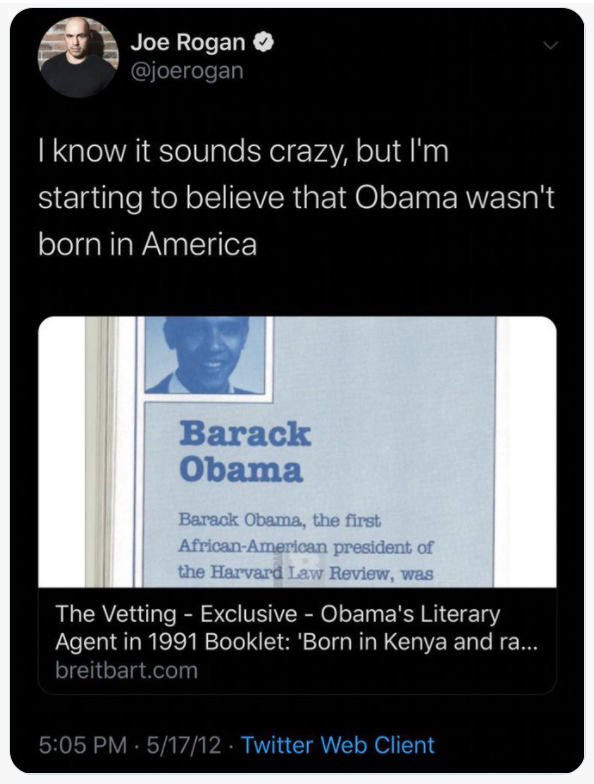Click the 5/17/12 date
Image resolution: width=594 pixels, height=784 pixels.
click(x=184, y=744)
